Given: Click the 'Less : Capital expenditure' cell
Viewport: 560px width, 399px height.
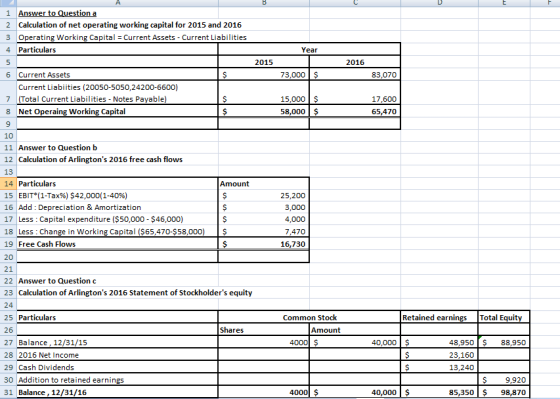Looking at the screenshot, I should click(117, 219).
